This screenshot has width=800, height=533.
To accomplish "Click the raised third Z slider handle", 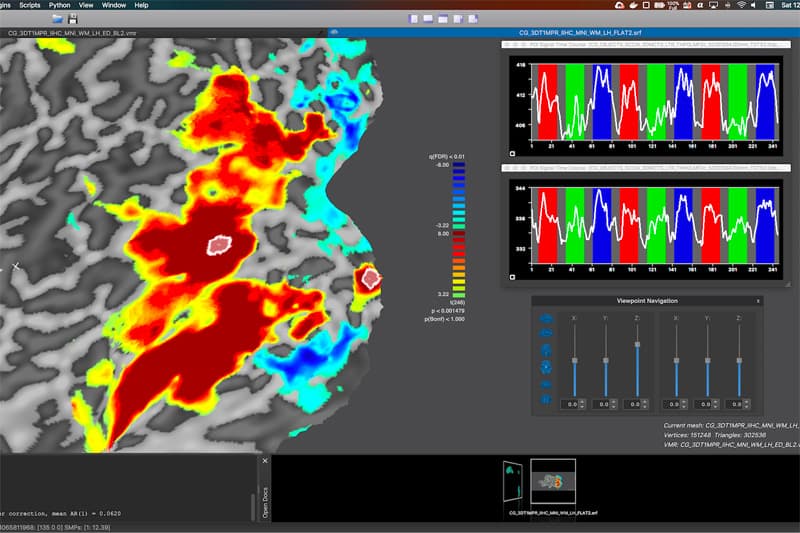I will click(x=637, y=345).
